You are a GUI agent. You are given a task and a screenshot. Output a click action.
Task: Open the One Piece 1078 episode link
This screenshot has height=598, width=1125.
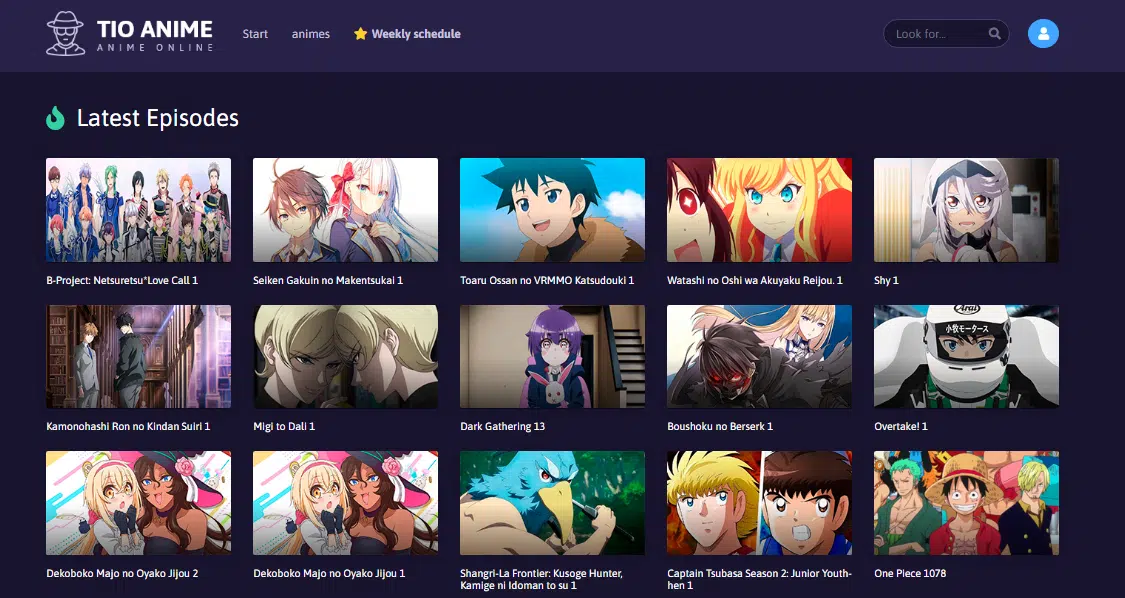click(911, 573)
